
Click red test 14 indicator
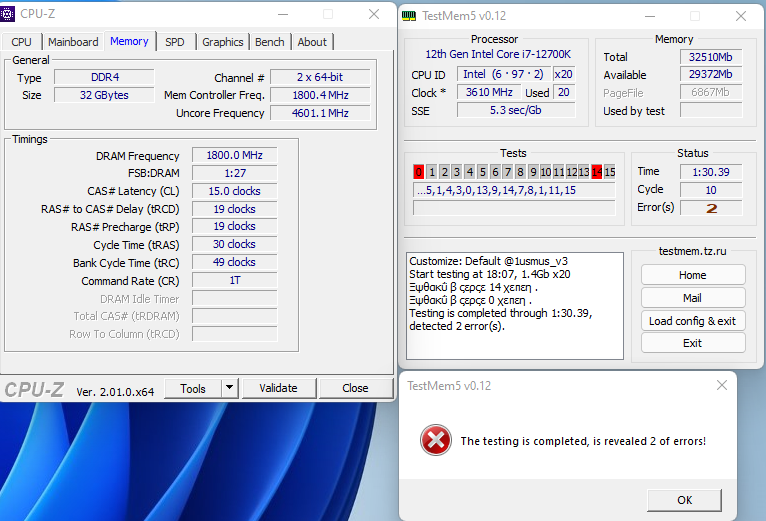(597, 172)
